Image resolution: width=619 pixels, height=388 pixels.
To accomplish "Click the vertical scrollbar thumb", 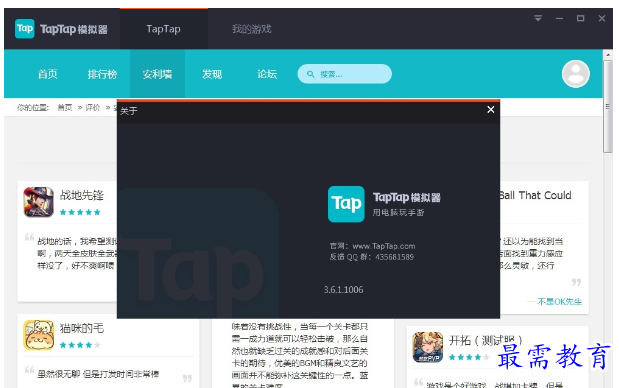I will click(x=608, y=106).
